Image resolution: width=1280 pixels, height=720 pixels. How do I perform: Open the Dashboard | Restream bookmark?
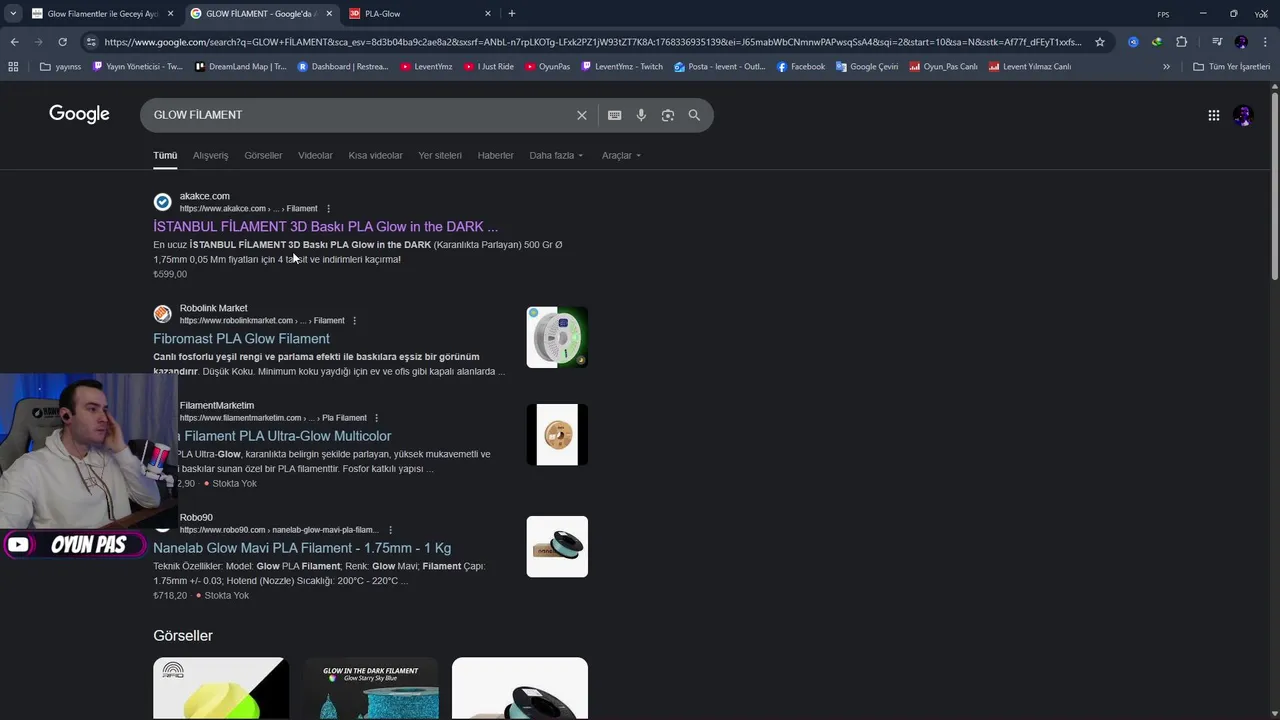[x=342, y=67]
